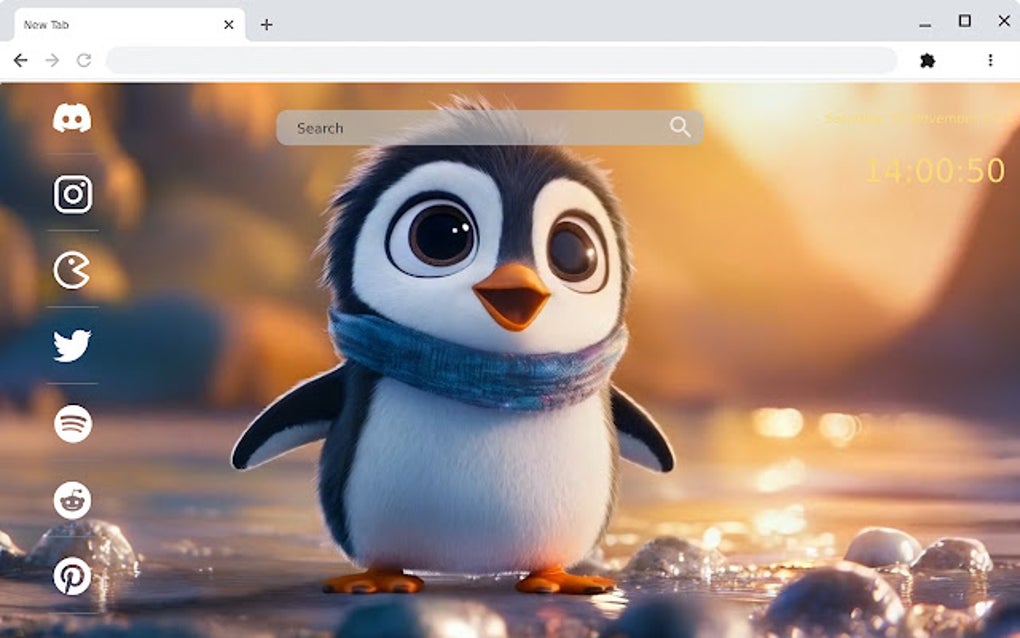Open the Pinterest shortcut
Screen dimensions: 1020x638
click(x=71, y=576)
